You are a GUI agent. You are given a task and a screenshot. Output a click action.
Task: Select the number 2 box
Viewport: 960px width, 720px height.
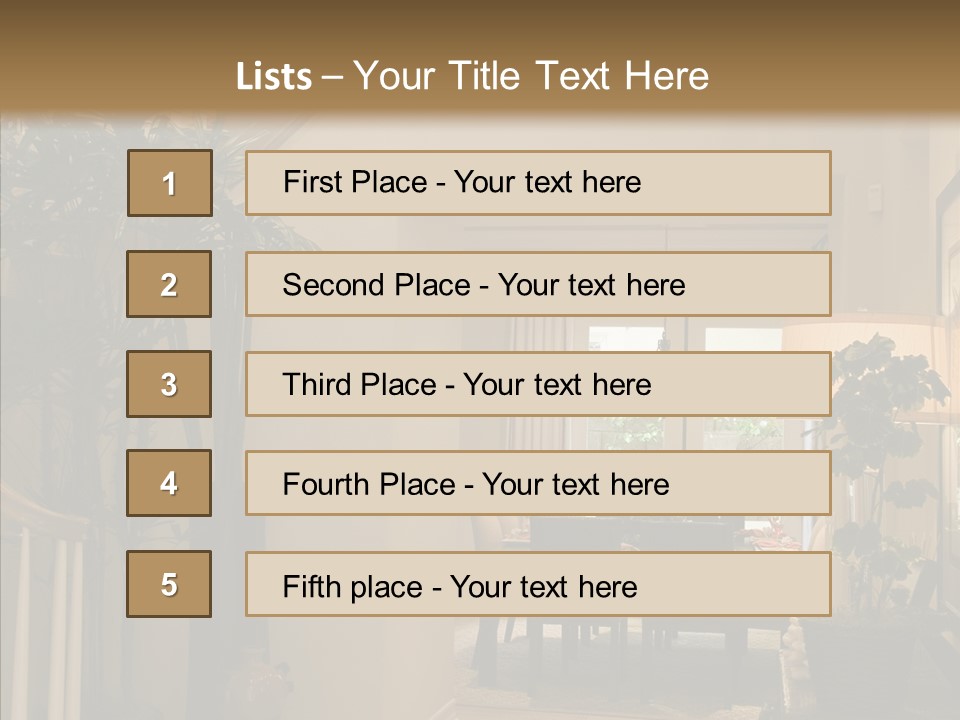click(169, 284)
